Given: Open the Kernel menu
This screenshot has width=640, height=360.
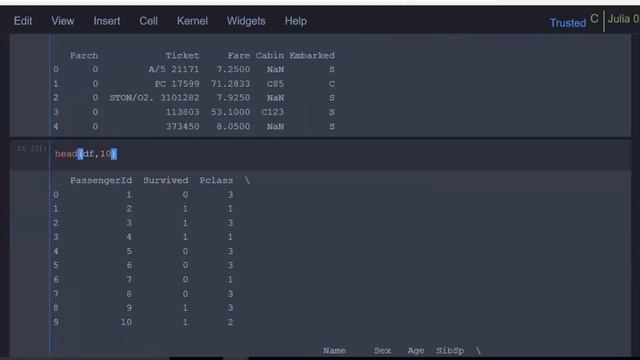Looking at the screenshot, I should pyautogui.click(x=192, y=21).
